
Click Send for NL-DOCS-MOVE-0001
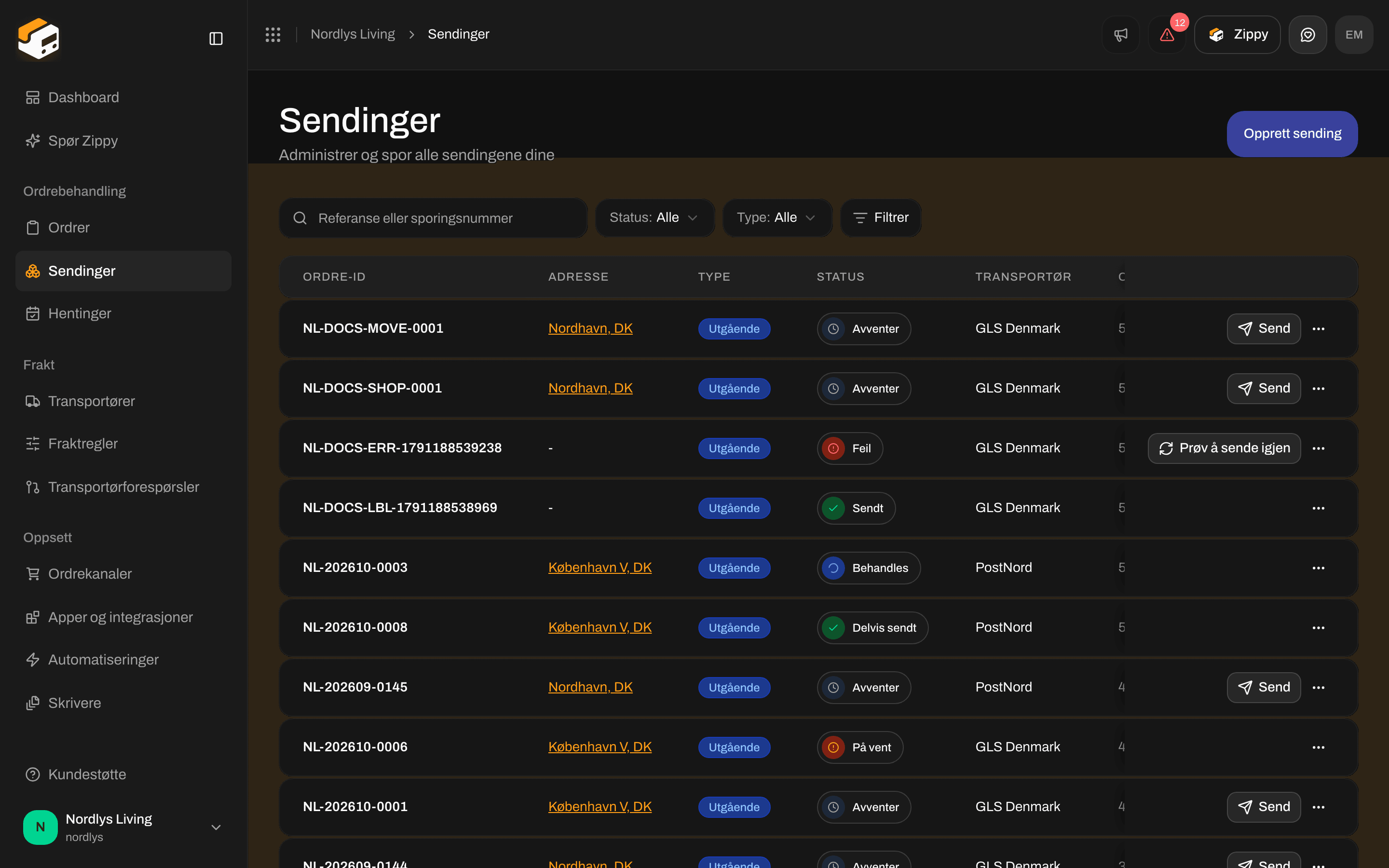(x=1263, y=328)
